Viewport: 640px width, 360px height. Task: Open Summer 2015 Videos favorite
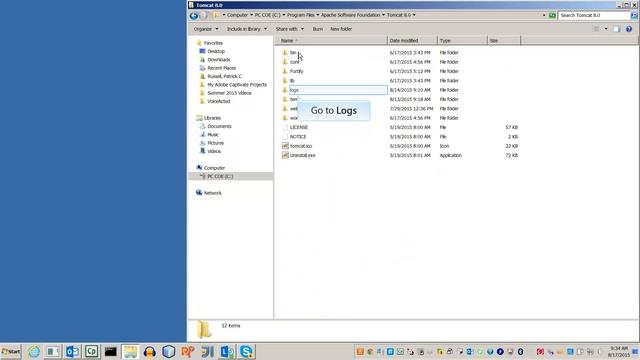229,93
